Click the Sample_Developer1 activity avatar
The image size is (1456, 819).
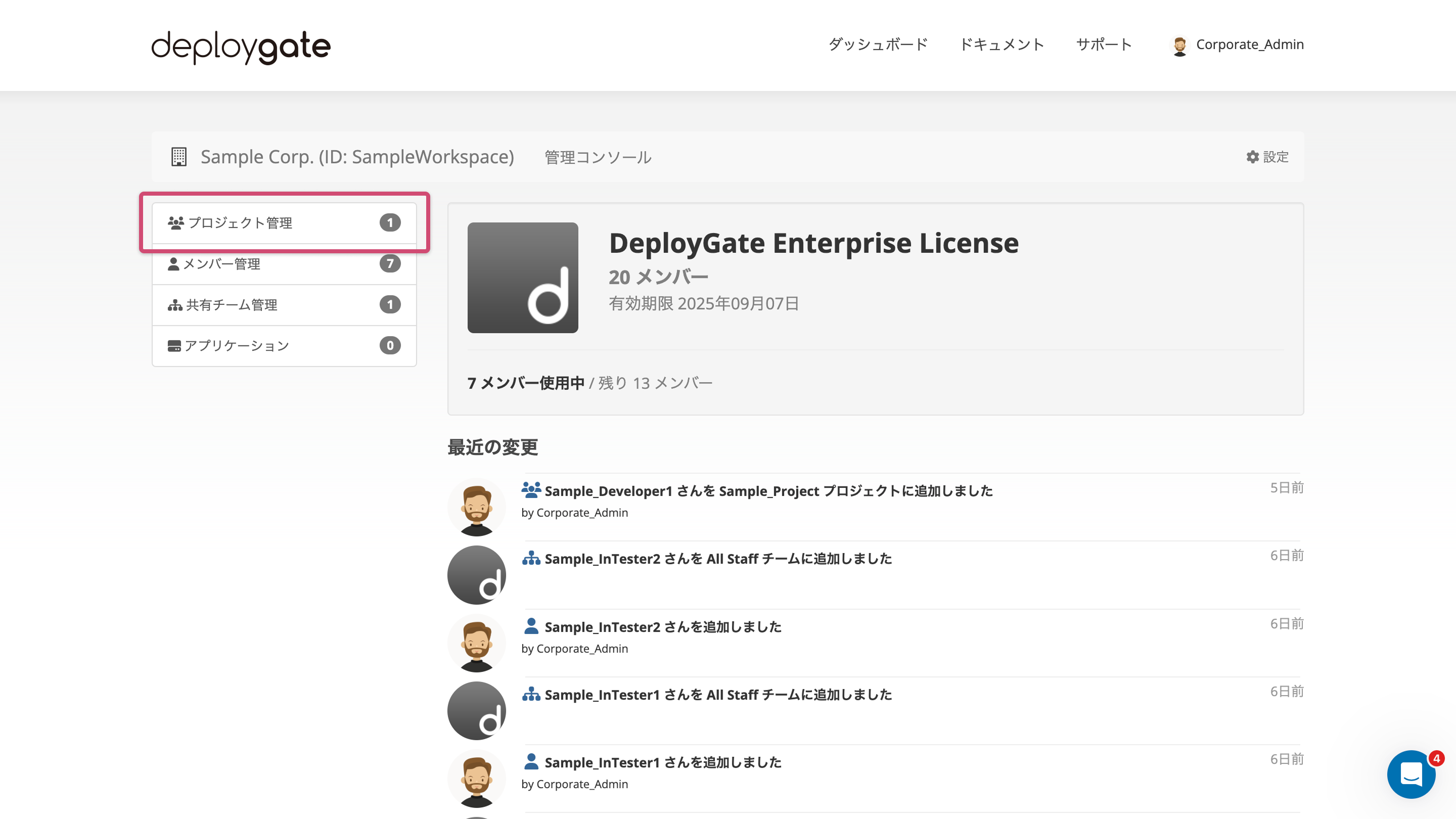tap(476, 507)
